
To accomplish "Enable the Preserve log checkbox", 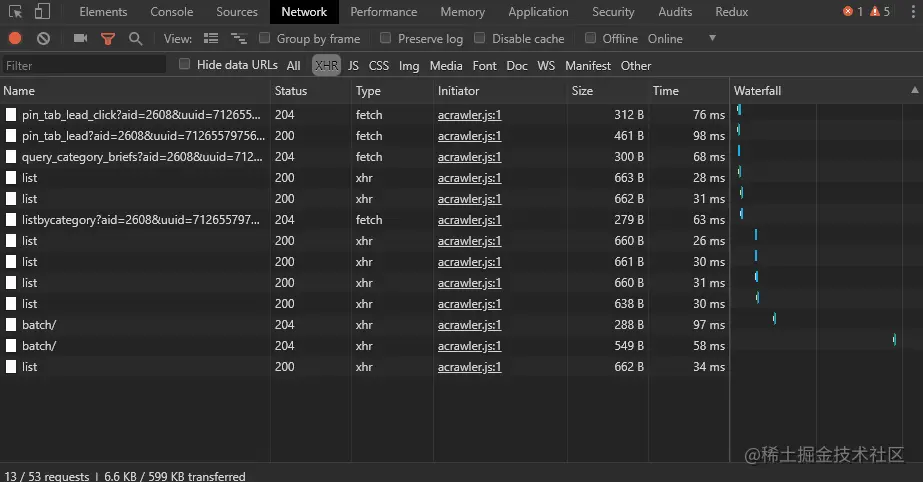I will tap(386, 38).
